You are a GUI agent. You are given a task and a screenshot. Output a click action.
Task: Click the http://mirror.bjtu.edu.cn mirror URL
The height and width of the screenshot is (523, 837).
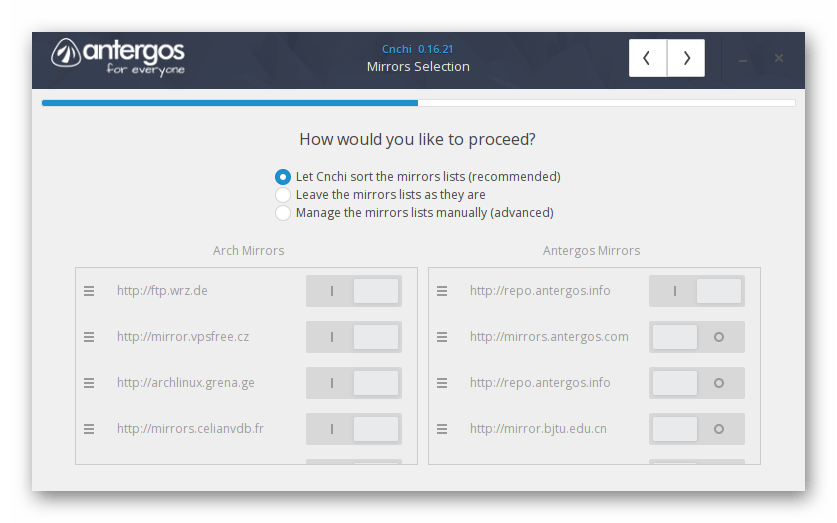click(x=538, y=429)
